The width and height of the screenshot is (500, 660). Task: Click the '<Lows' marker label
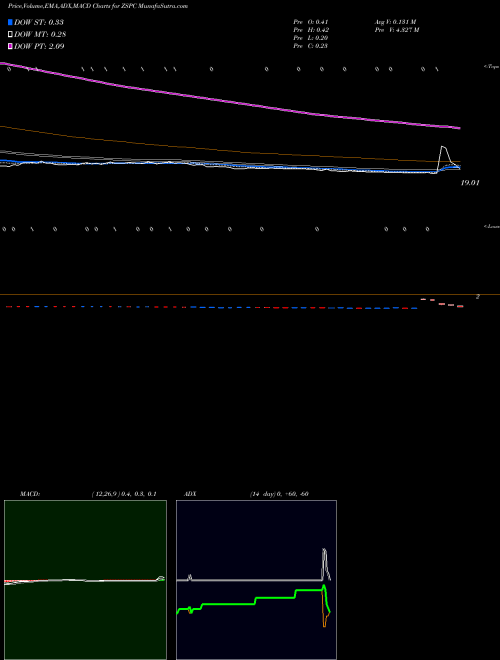(492, 226)
